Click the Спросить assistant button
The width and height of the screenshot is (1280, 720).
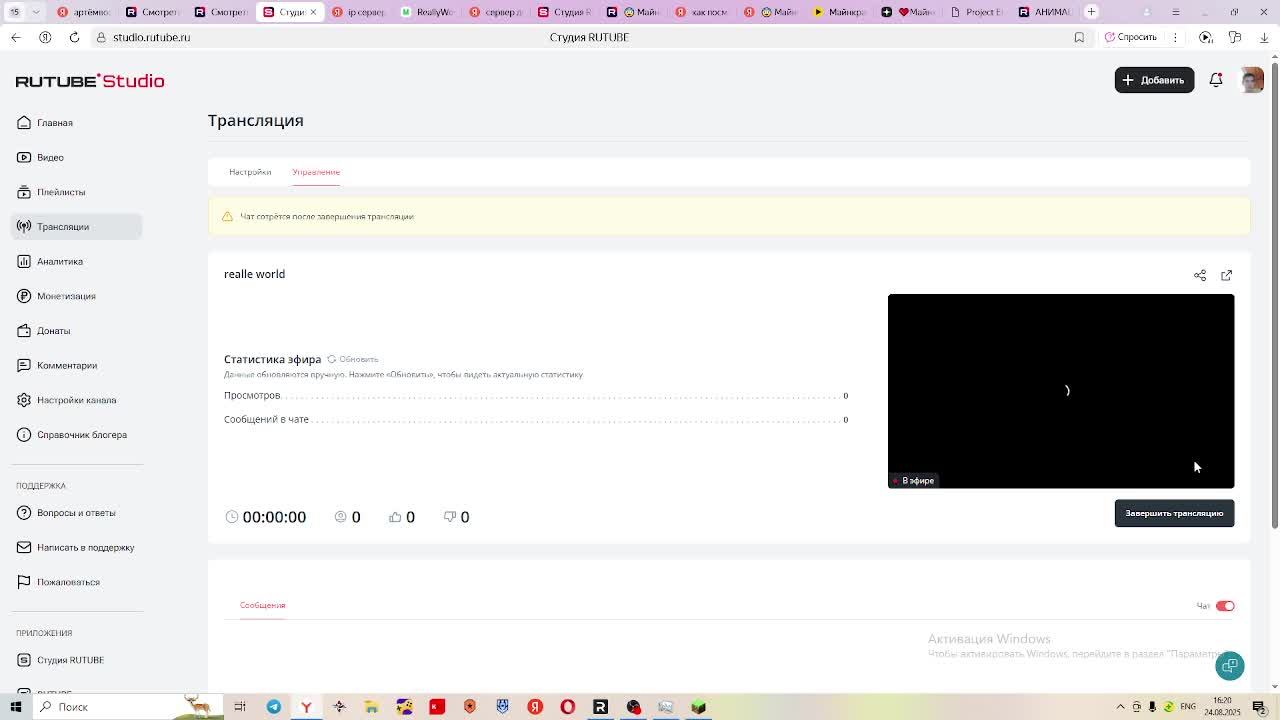(x=1131, y=37)
